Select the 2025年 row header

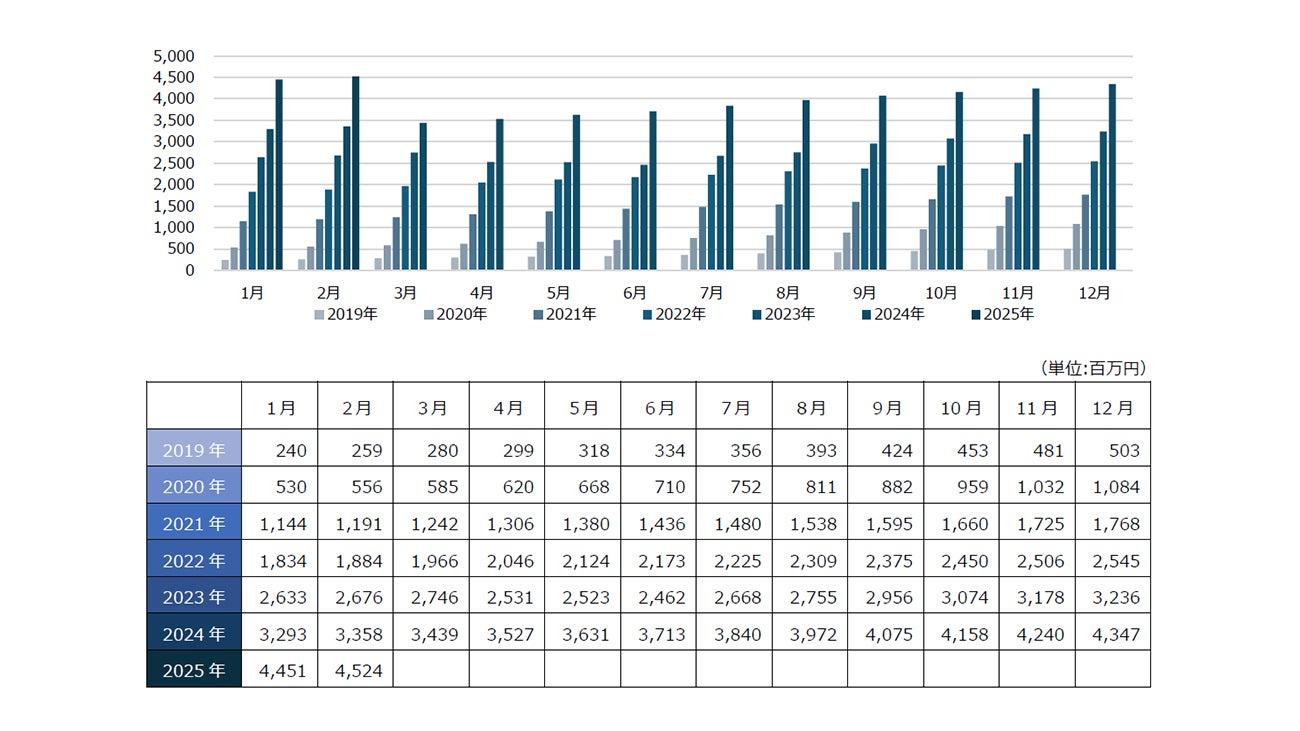pos(194,670)
